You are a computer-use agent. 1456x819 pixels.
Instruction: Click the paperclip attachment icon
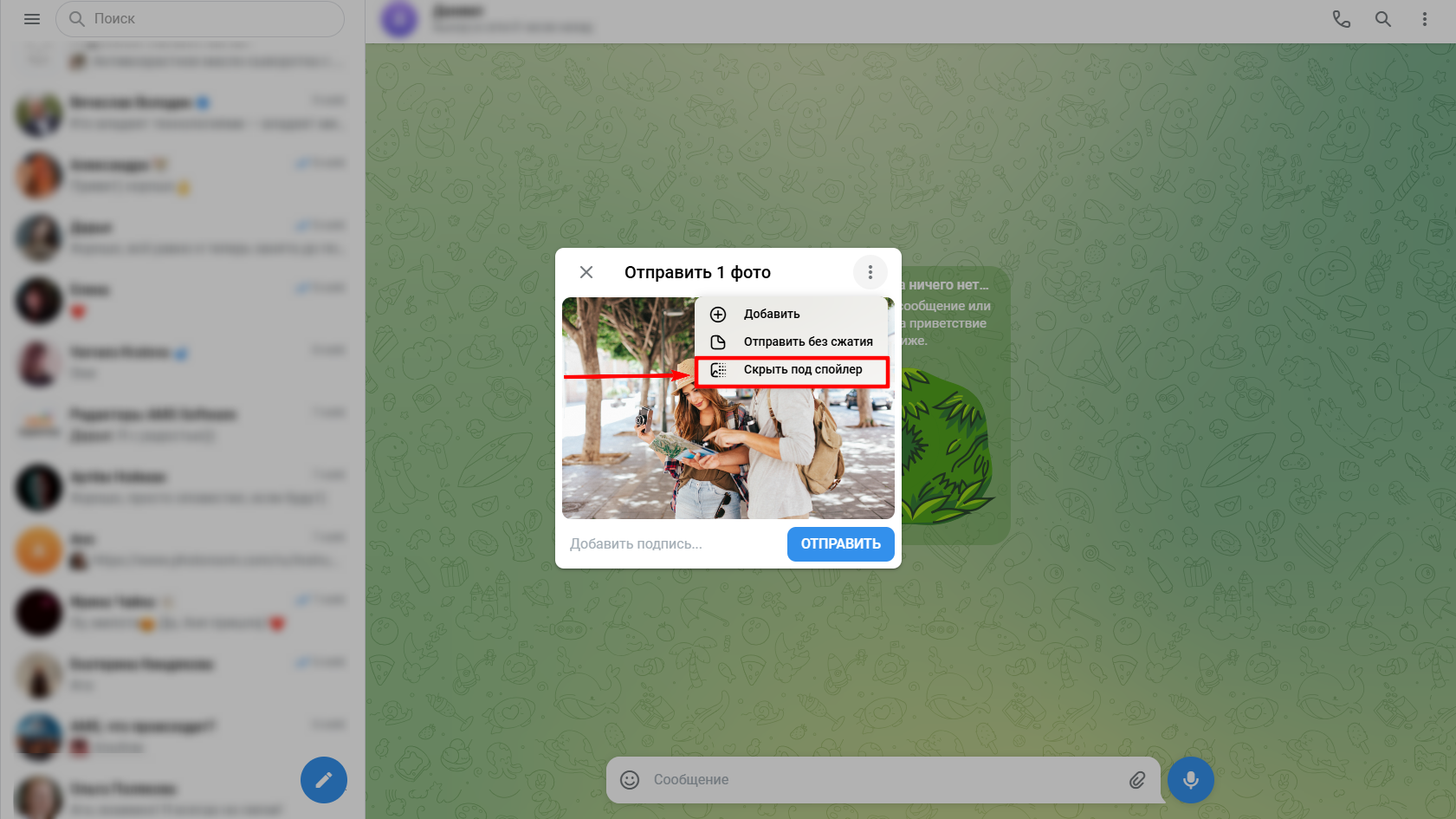(1136, 780)
